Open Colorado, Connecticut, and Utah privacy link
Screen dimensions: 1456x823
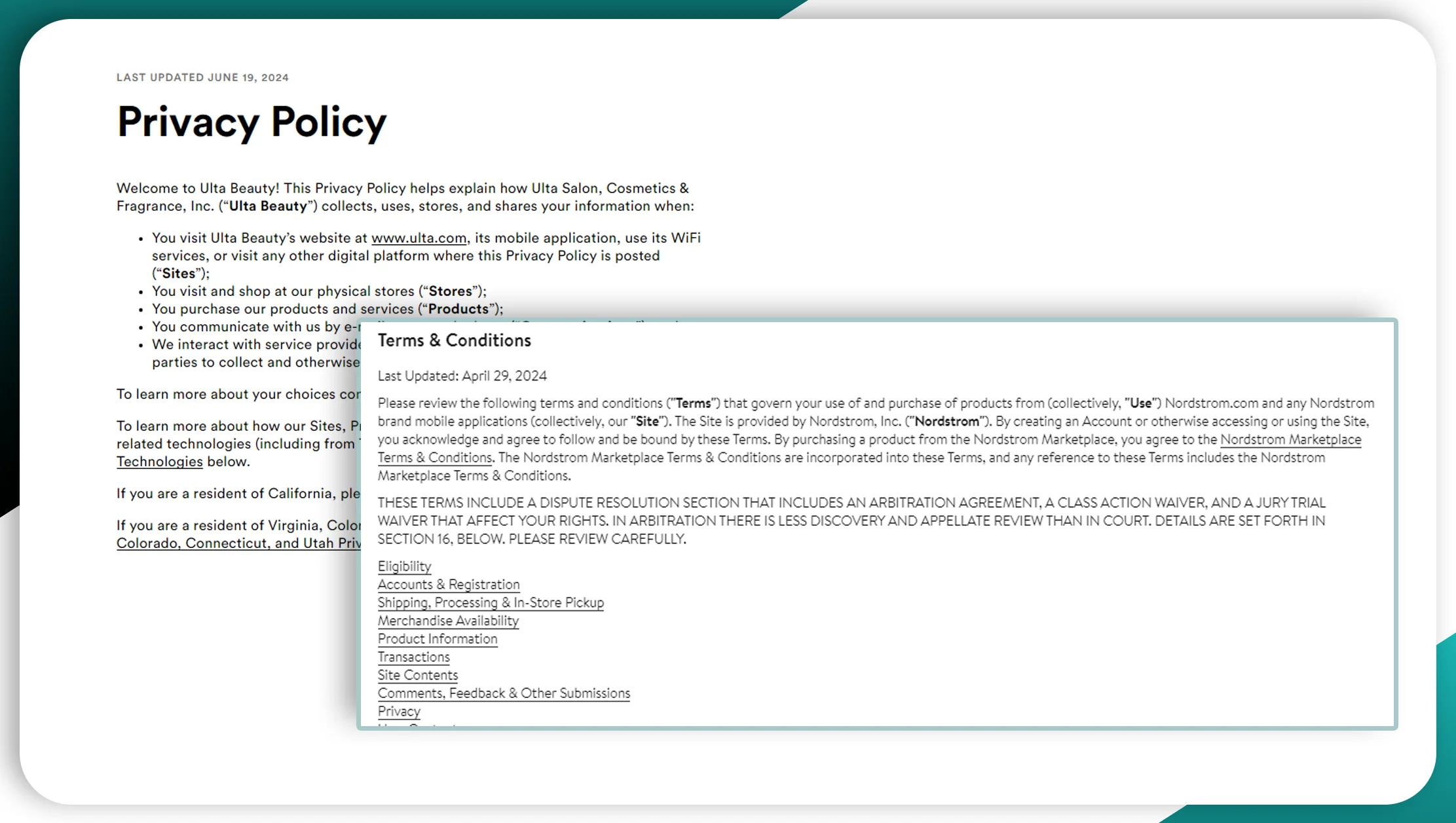pyautogui.click(x=238, y=543)
